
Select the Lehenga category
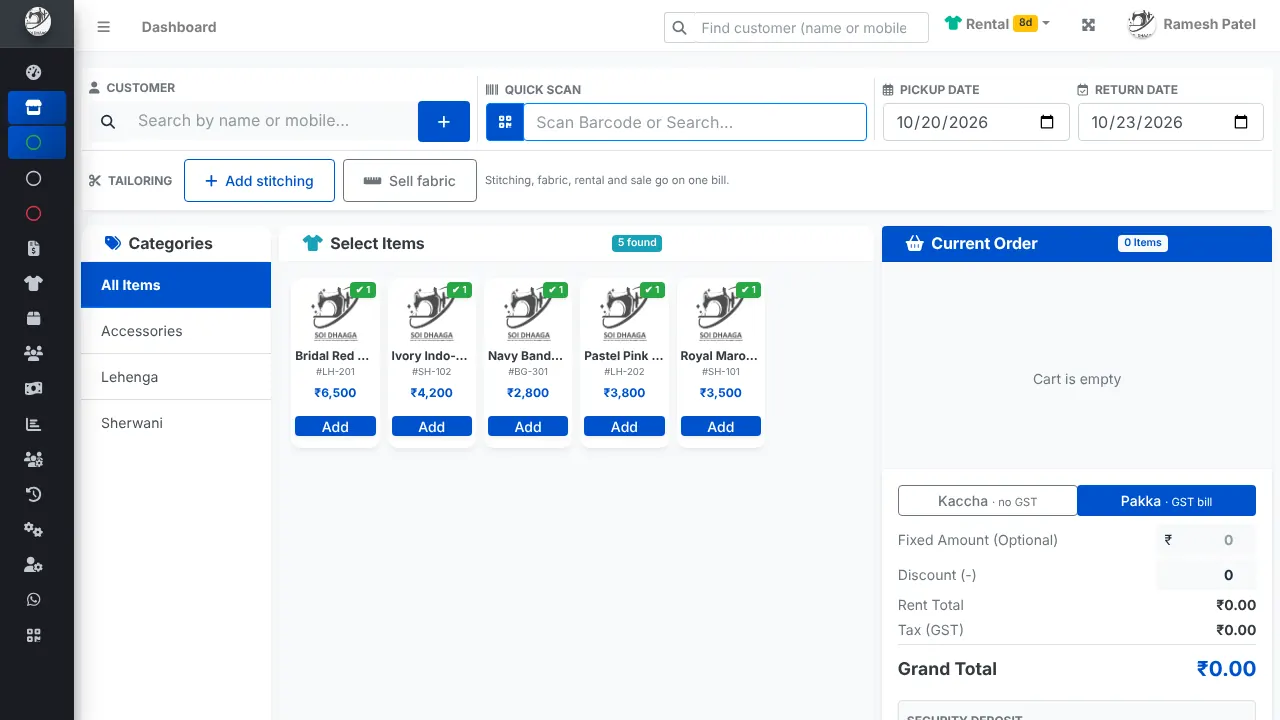pyautogui.click(x=176, y=377)
